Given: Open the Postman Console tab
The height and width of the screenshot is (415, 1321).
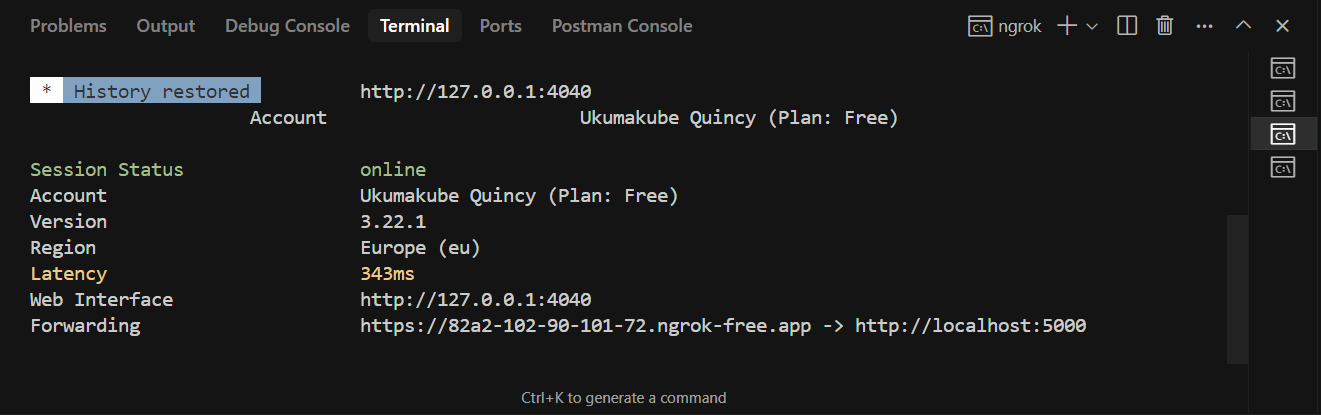Looking at the screenshot, I should point(622,26).
